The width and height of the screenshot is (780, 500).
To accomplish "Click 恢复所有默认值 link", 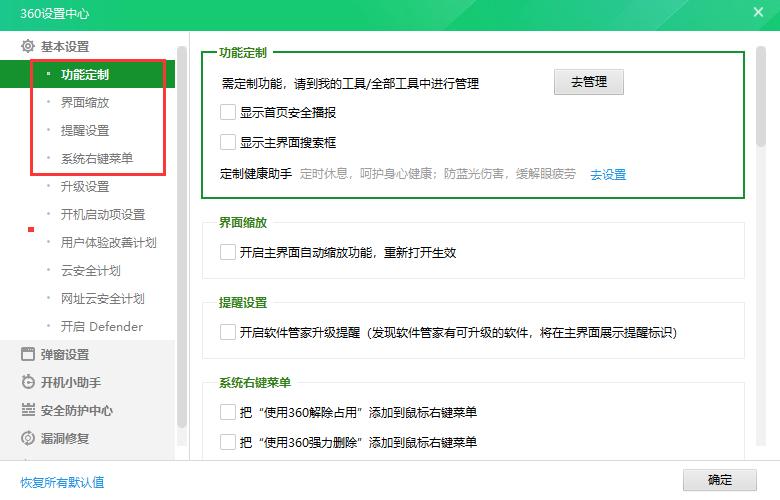I will point(62,482).
